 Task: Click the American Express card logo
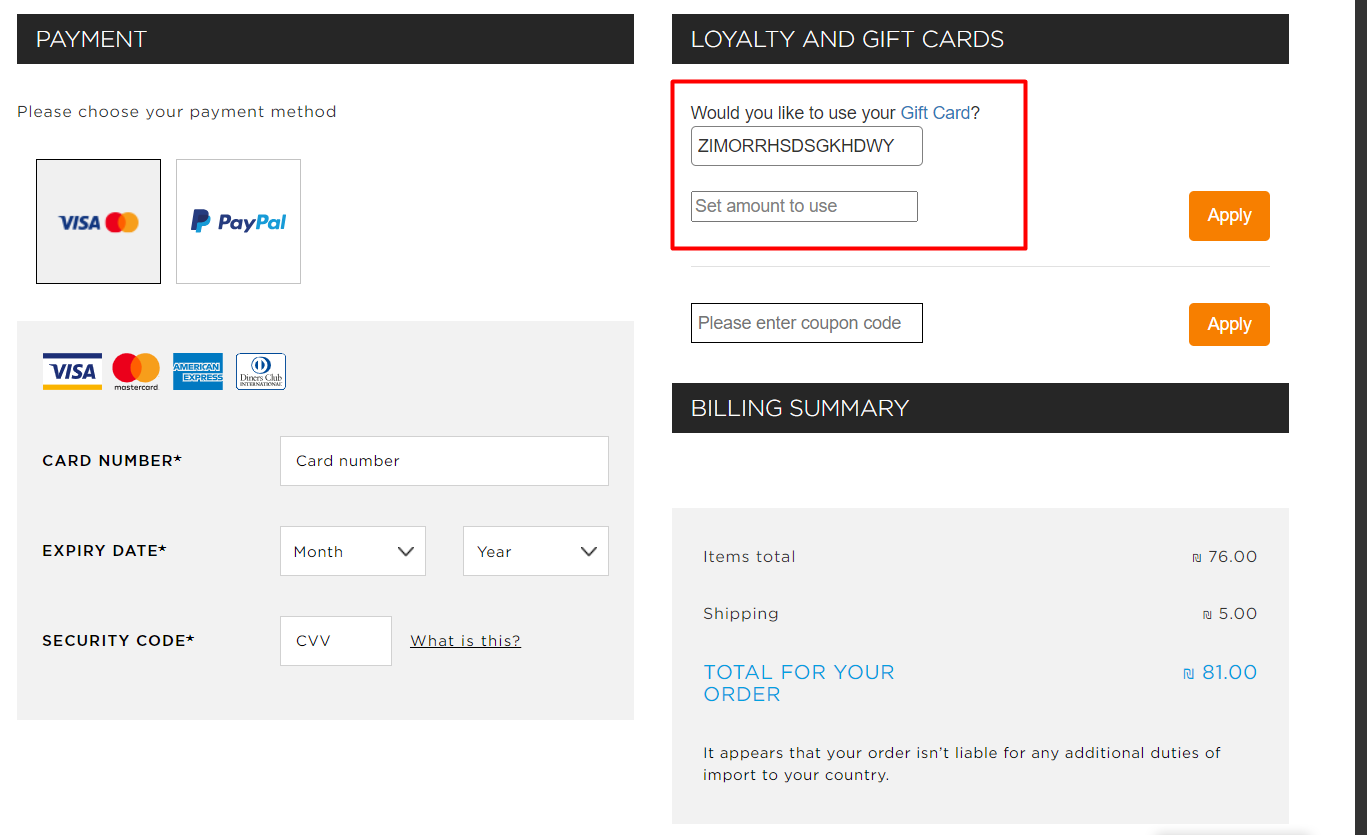click(x=198, y=371)
